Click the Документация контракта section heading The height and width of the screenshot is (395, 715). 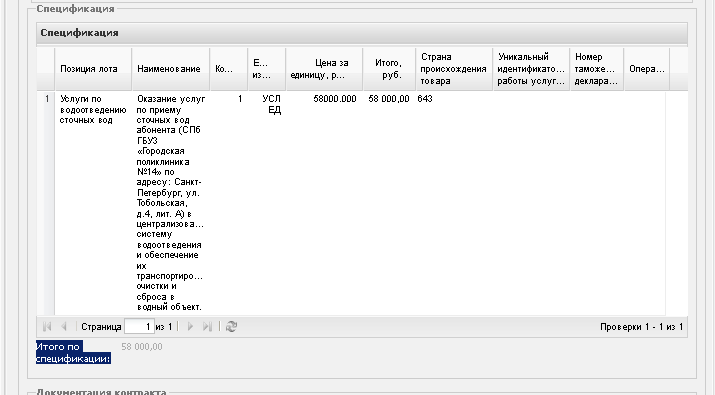101,391
